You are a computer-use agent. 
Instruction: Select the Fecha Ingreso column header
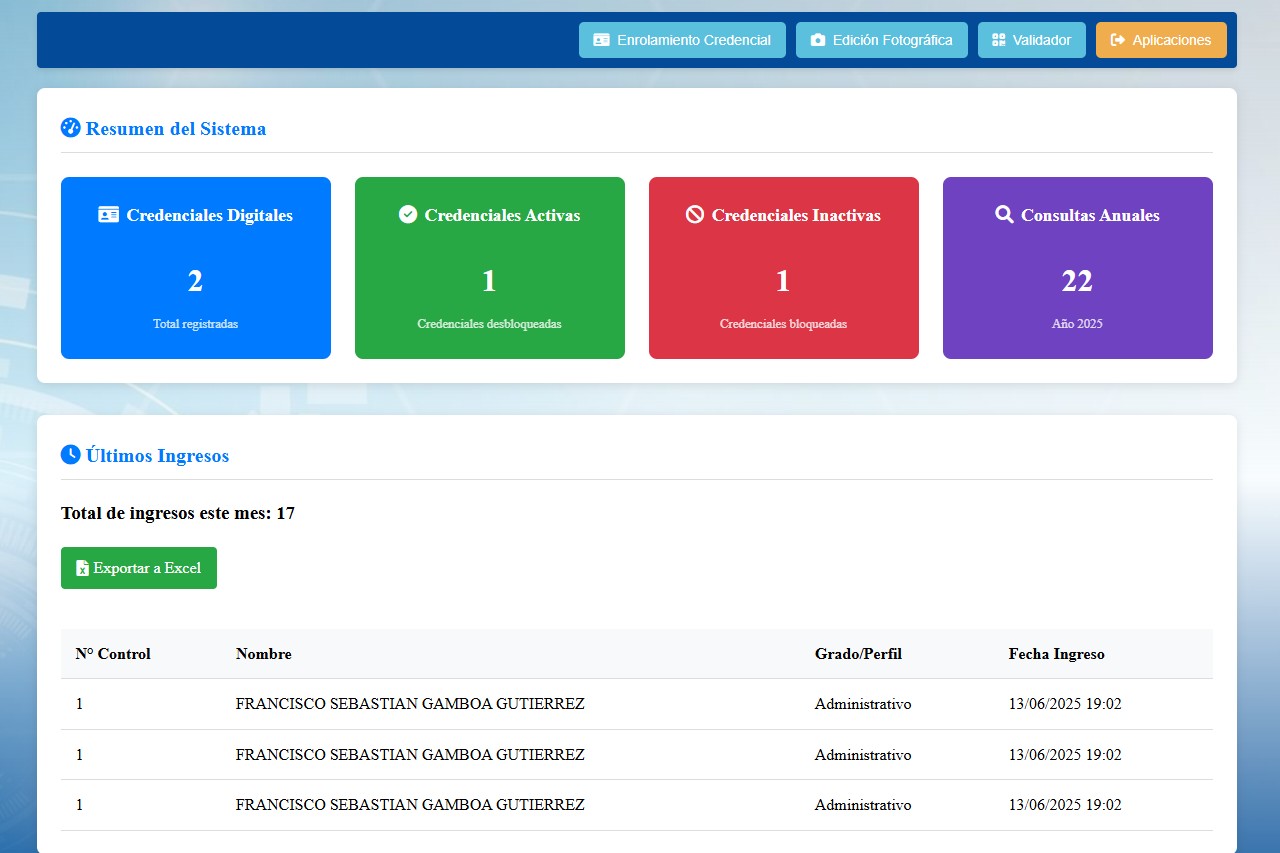tap(1056, 654)
